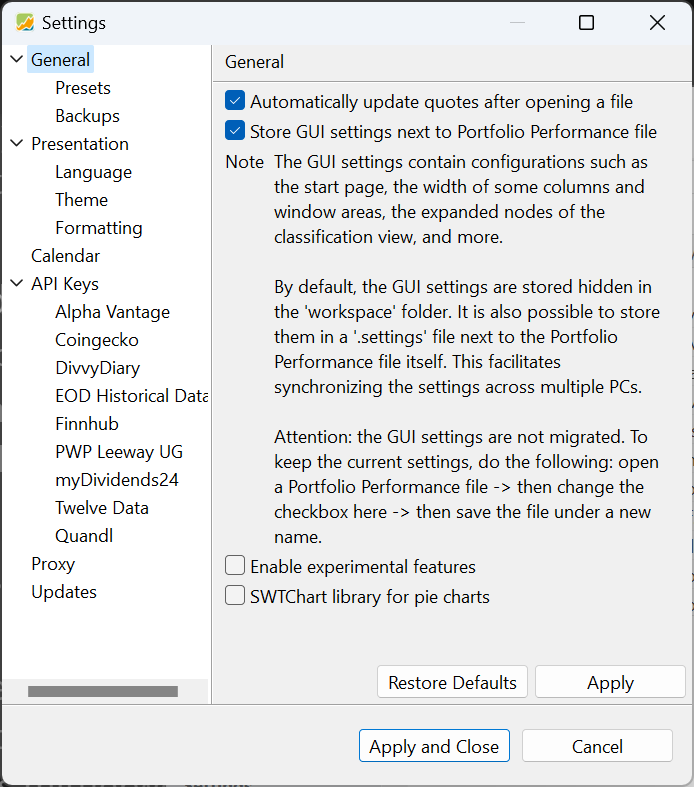Disable automatically update quotes after opening a file
This screenshot has height=787, width=694.
click(235, 100)
